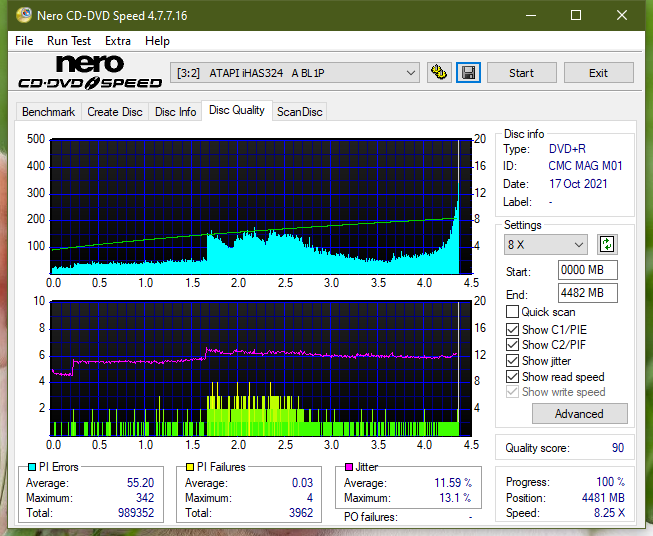Close the Nero CD-DVD Speed window
This screenshot has height=536, width=653.
pos(622,15)
